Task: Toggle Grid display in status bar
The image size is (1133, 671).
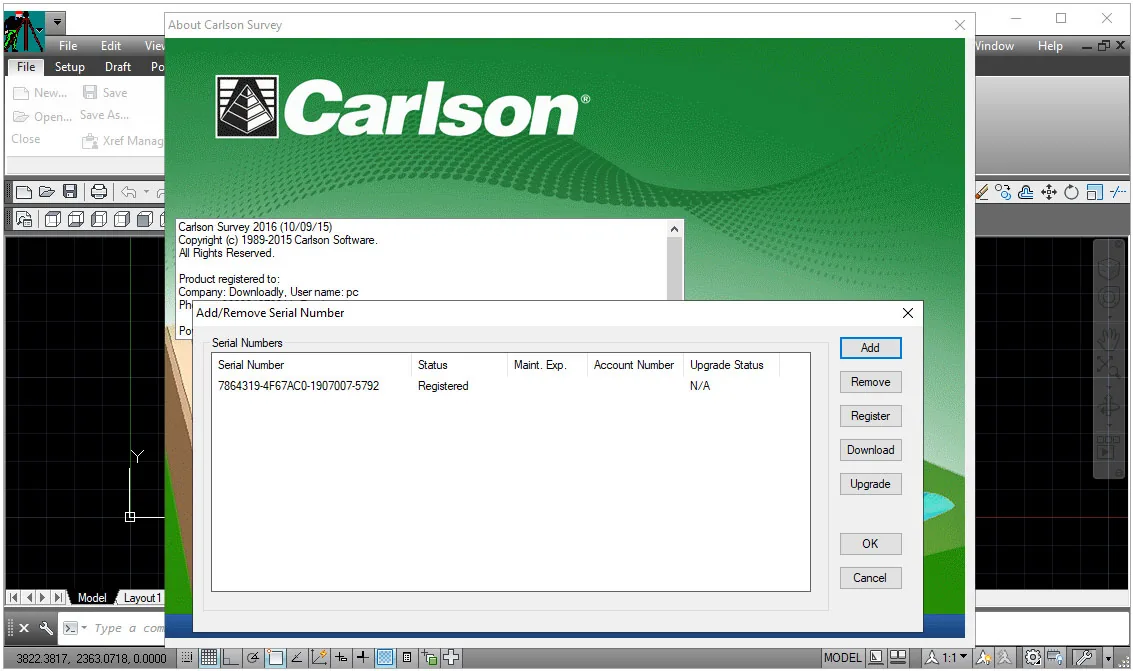Action: click(x=209, y=657)
